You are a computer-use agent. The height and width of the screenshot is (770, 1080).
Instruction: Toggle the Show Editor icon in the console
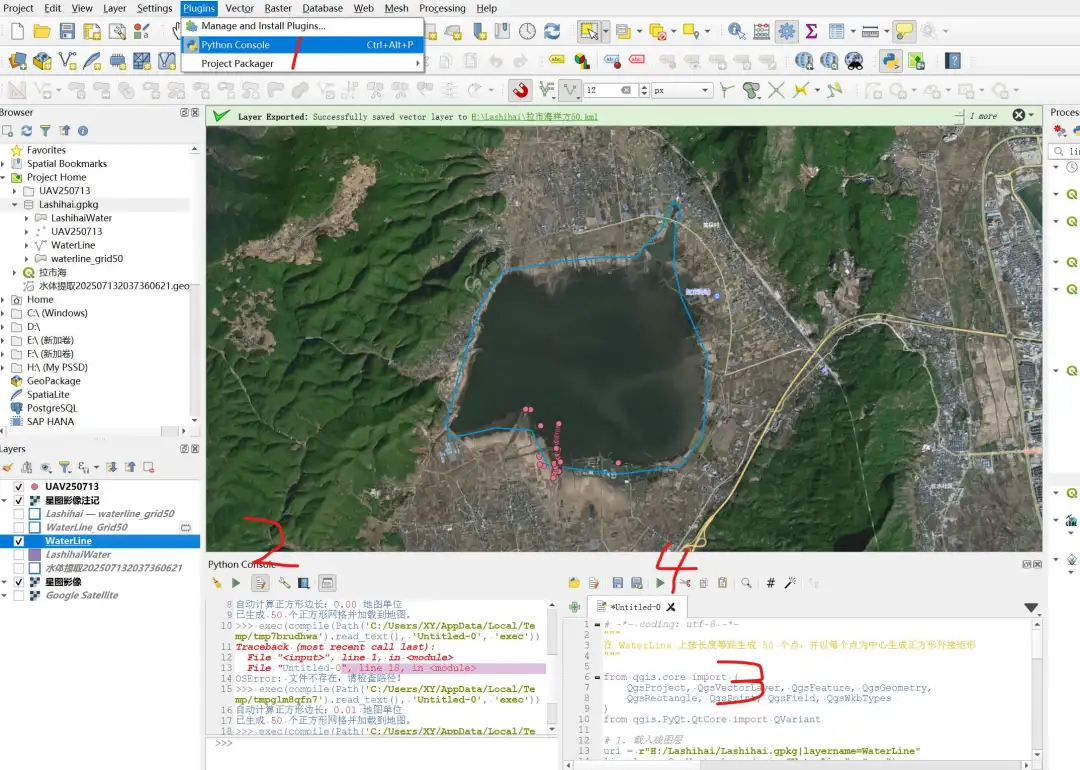coord(260,583)
